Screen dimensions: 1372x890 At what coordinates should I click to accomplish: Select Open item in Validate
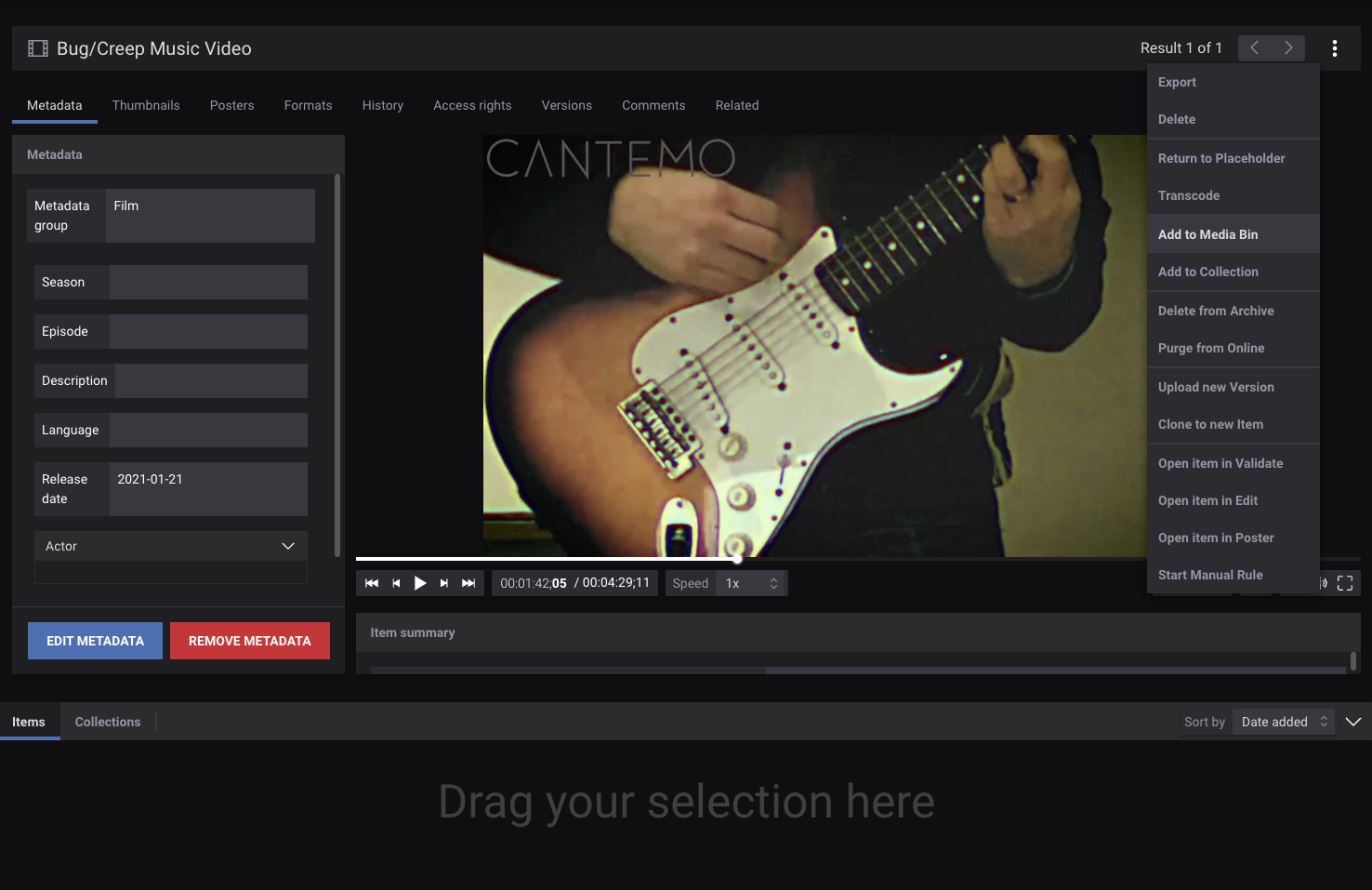(1233, 463)
